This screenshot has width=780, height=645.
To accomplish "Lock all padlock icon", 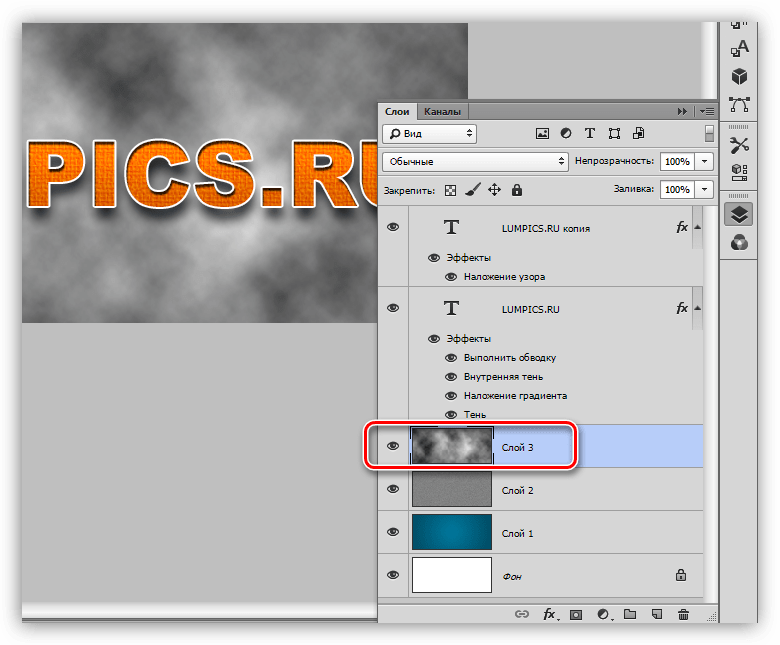I will 517,189.
